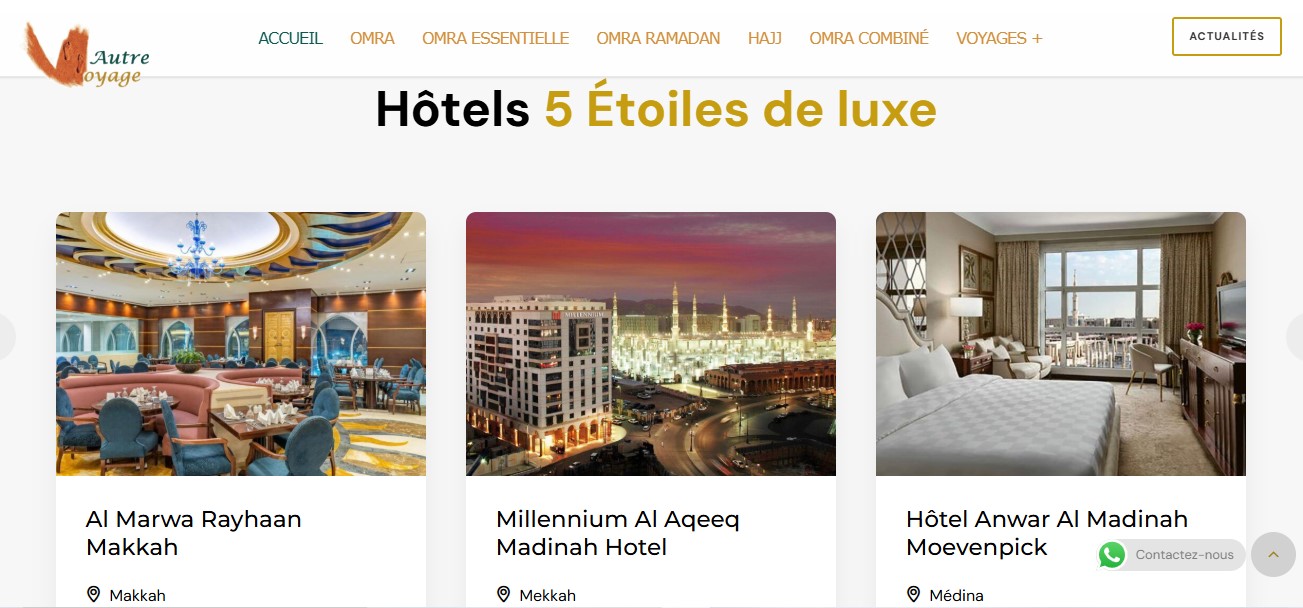The image size is (1303, 608).
Task: Select the HAJJ menu item
Action: click(x=764, y=38)
